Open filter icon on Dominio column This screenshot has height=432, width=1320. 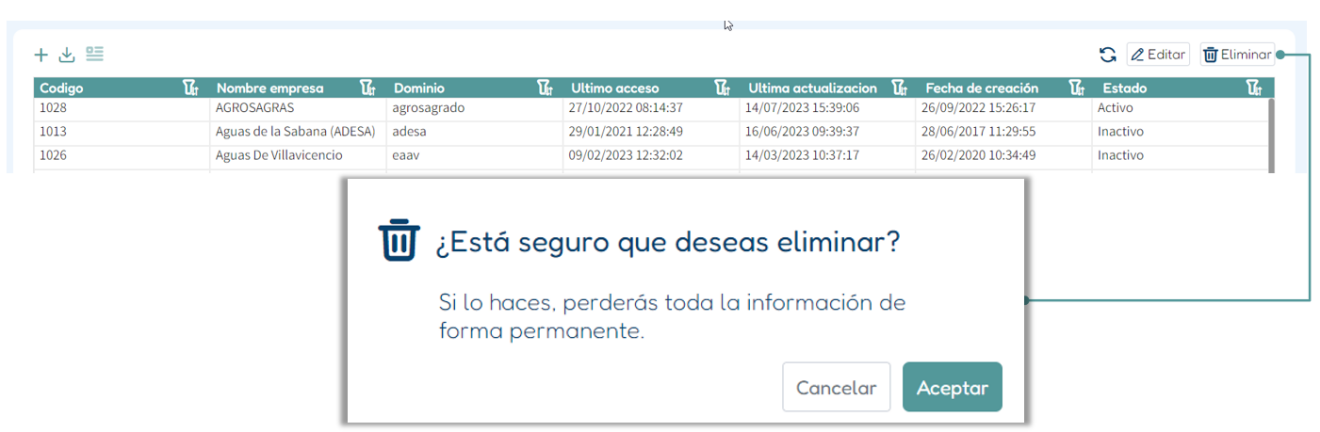(546, 88)
